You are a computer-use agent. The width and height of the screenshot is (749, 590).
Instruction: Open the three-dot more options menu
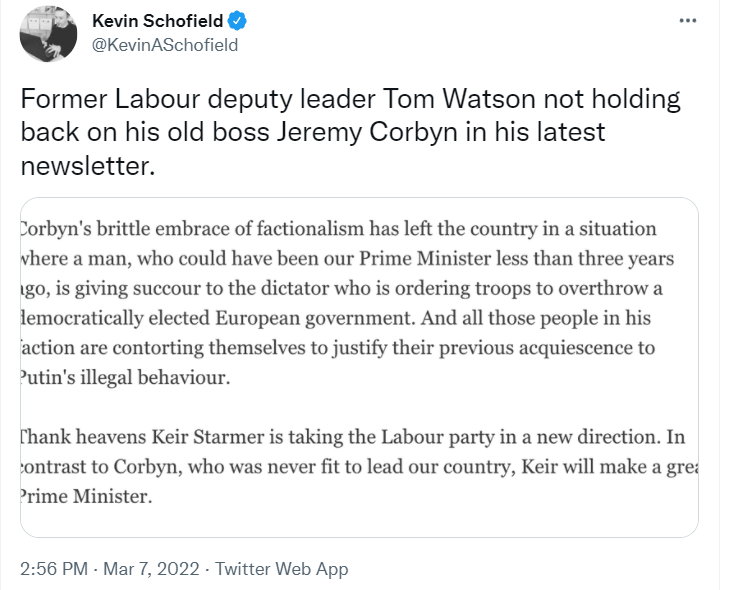687,21
